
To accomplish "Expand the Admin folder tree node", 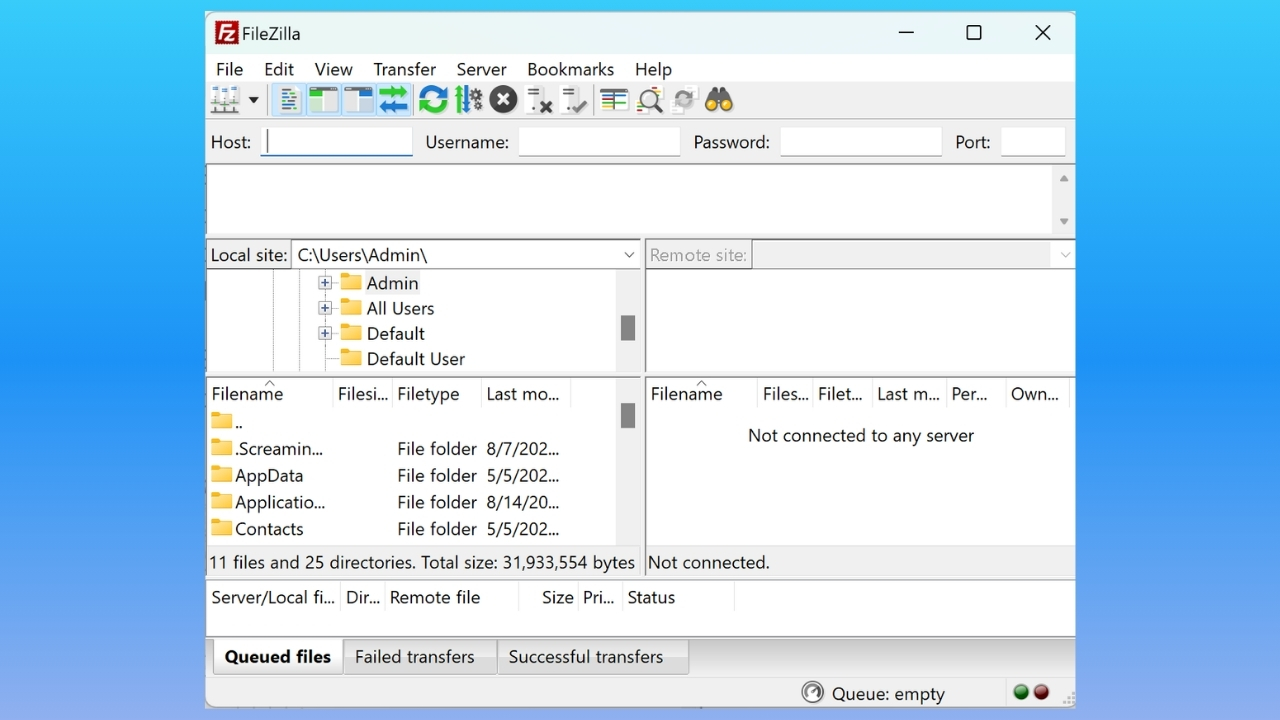I will pyautogui.click(x=325, y=283).
